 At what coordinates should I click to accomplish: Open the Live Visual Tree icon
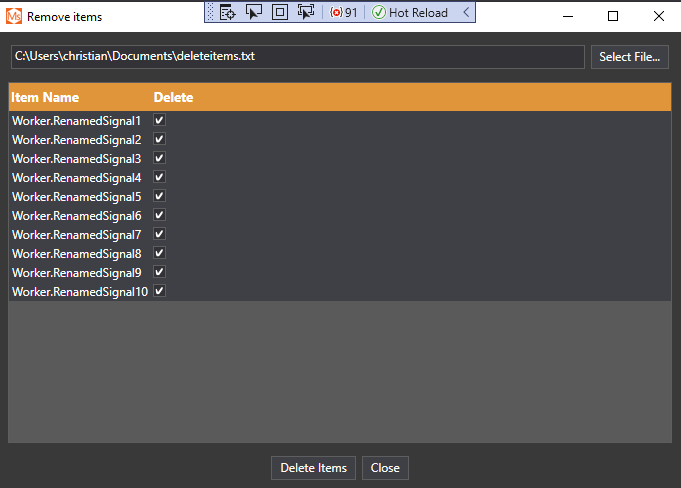pyautogui.click(x=228, y=12)
